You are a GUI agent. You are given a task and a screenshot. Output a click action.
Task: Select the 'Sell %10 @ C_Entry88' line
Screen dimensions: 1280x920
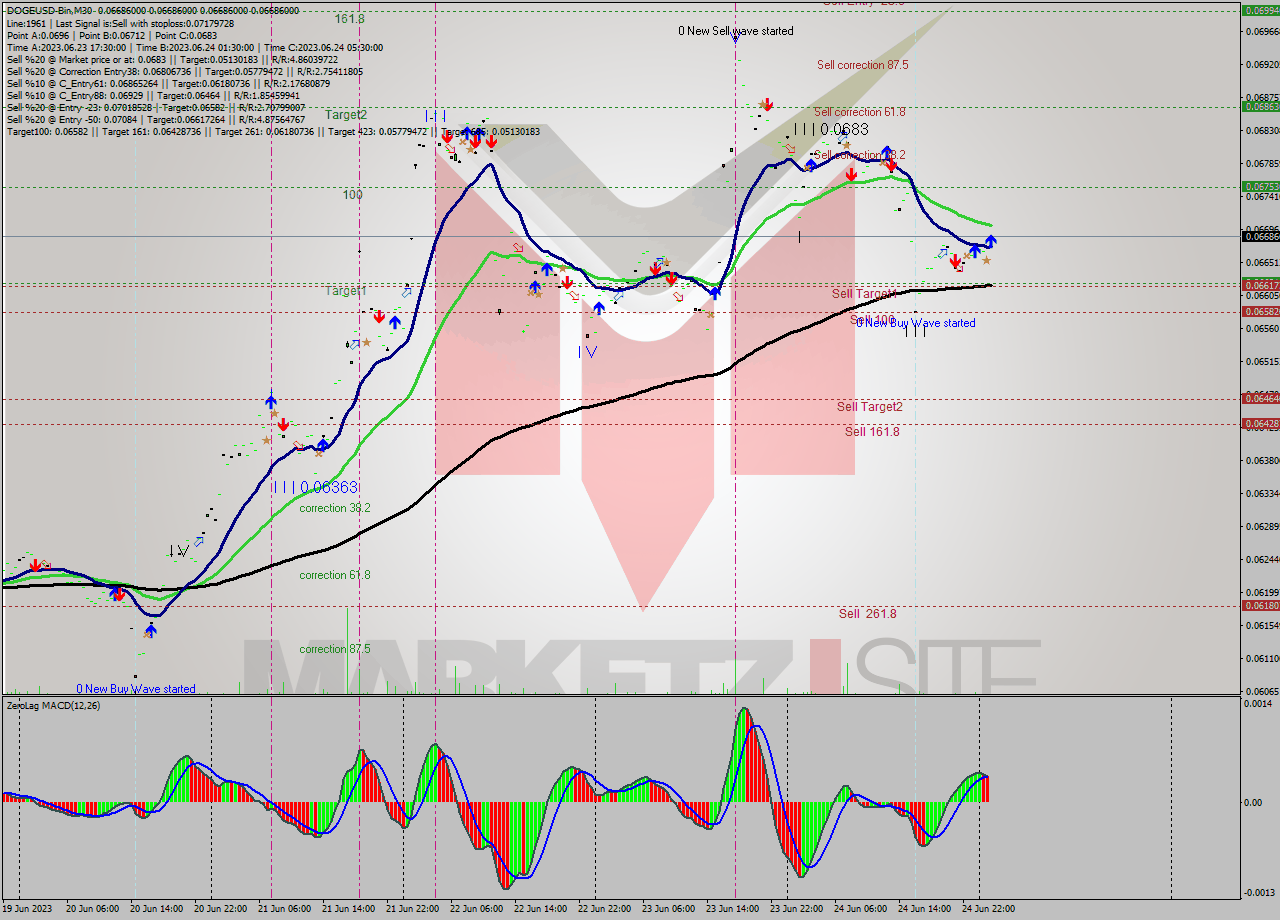(x=152, y=95)
